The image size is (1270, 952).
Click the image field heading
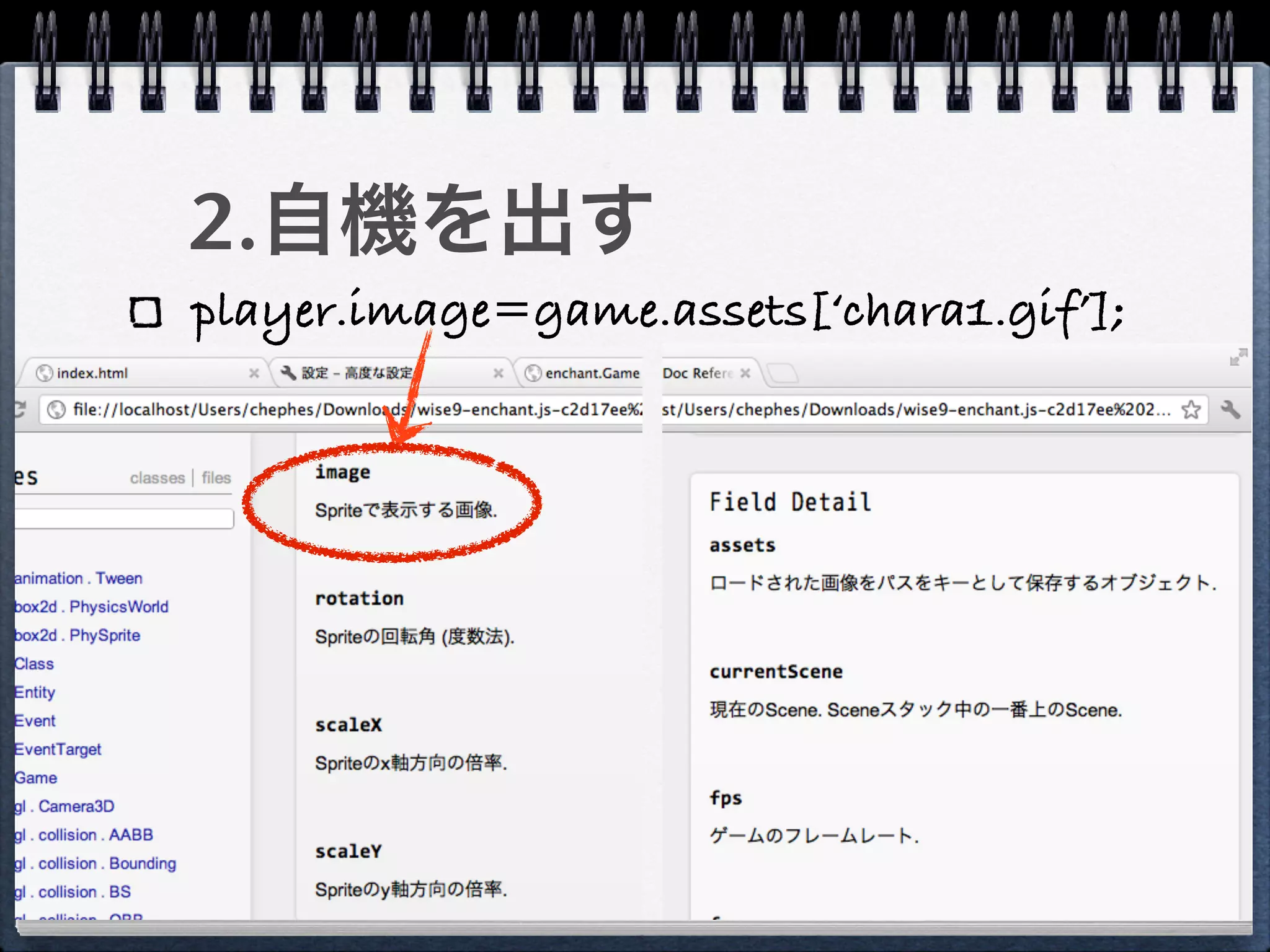[x=342, y=472]
